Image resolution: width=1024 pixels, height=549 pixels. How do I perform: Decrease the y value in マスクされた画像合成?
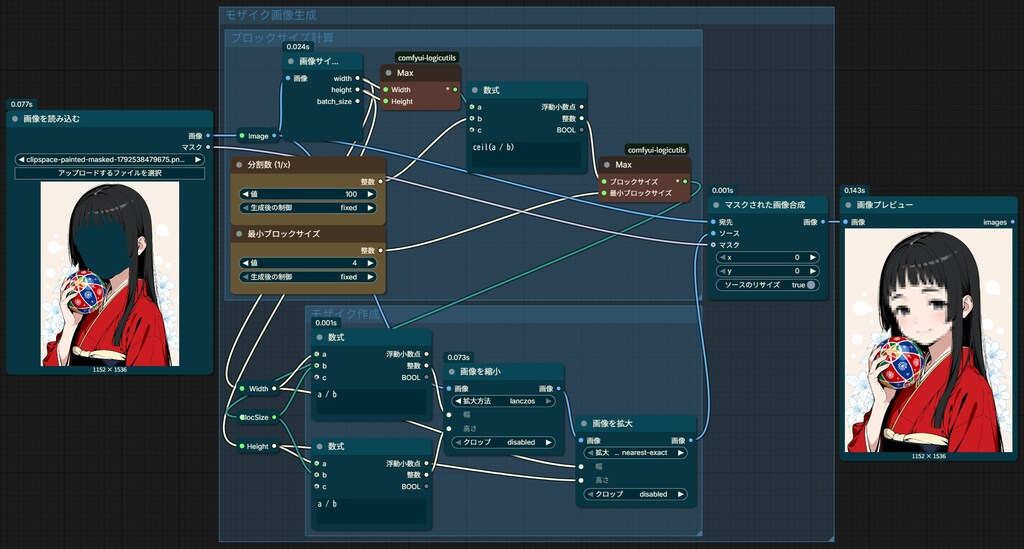pyautogui.click(x=722, y=271)
